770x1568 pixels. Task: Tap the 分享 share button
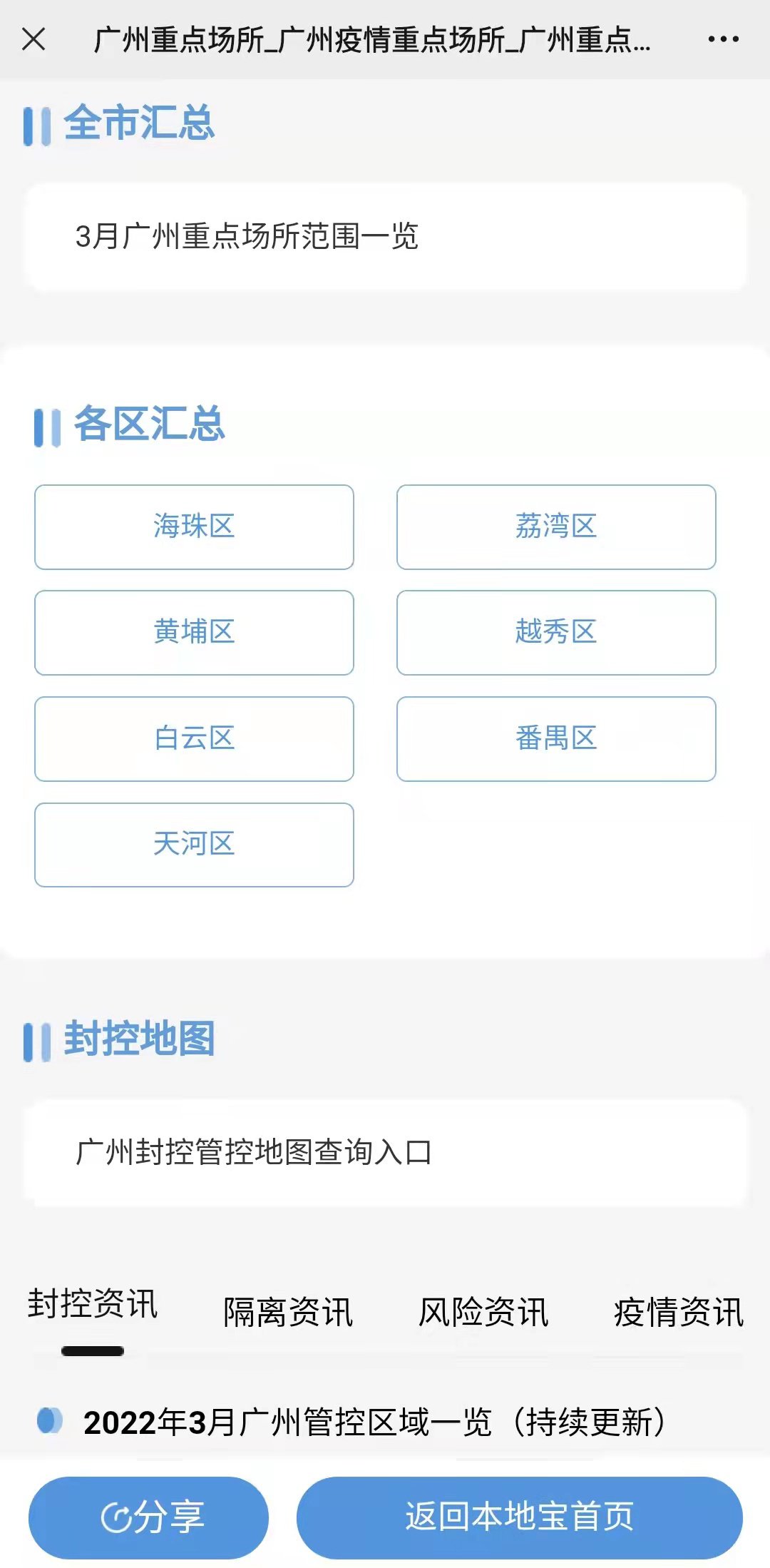point(148,1517)
